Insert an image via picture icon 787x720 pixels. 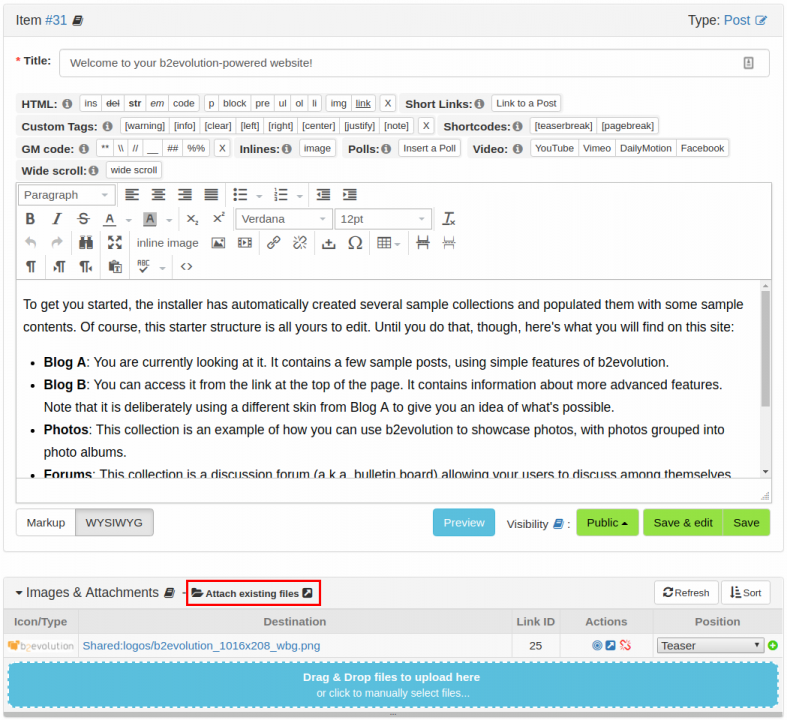218,243
